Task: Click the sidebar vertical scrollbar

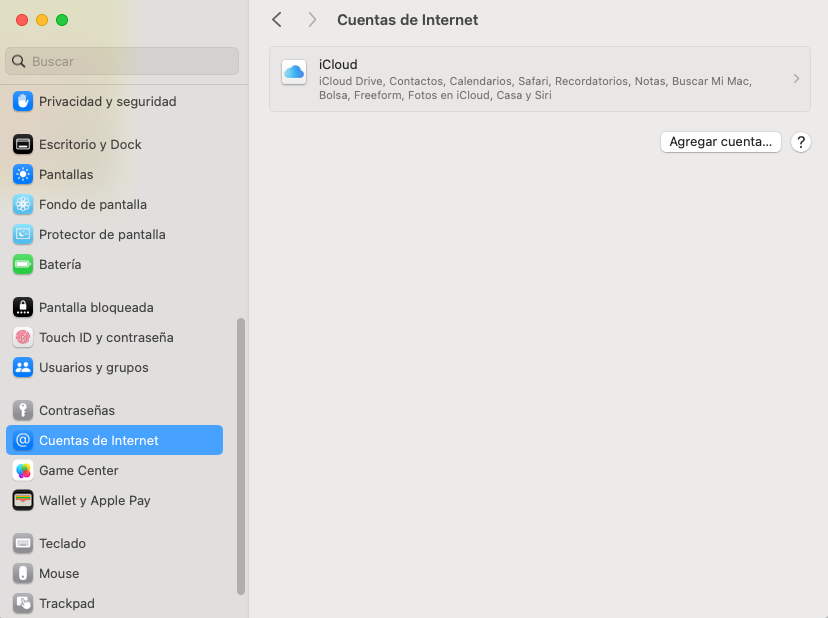Action: [x=240, y=456]
